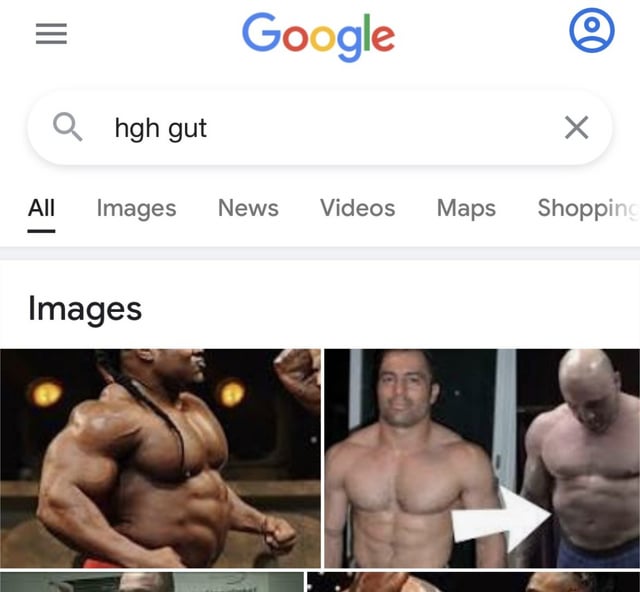Clear the search text with X icon

(576, 127)
